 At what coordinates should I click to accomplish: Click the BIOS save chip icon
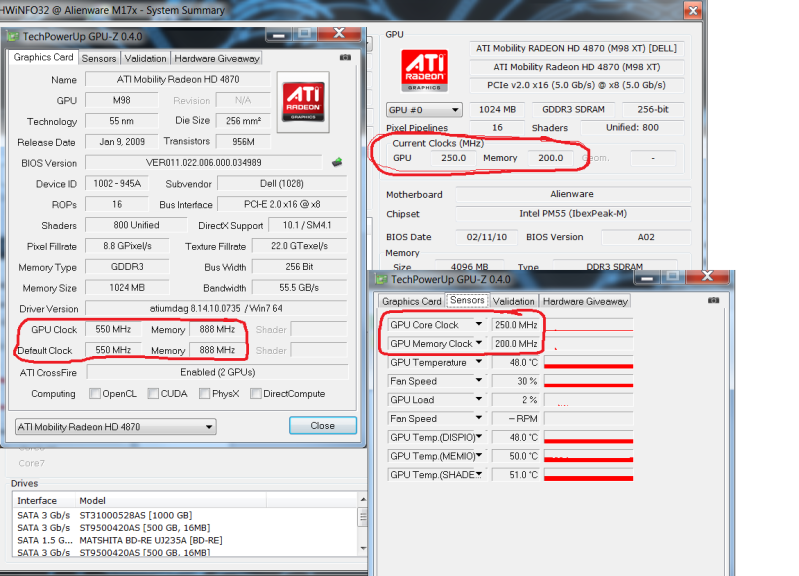coord(337,163)
